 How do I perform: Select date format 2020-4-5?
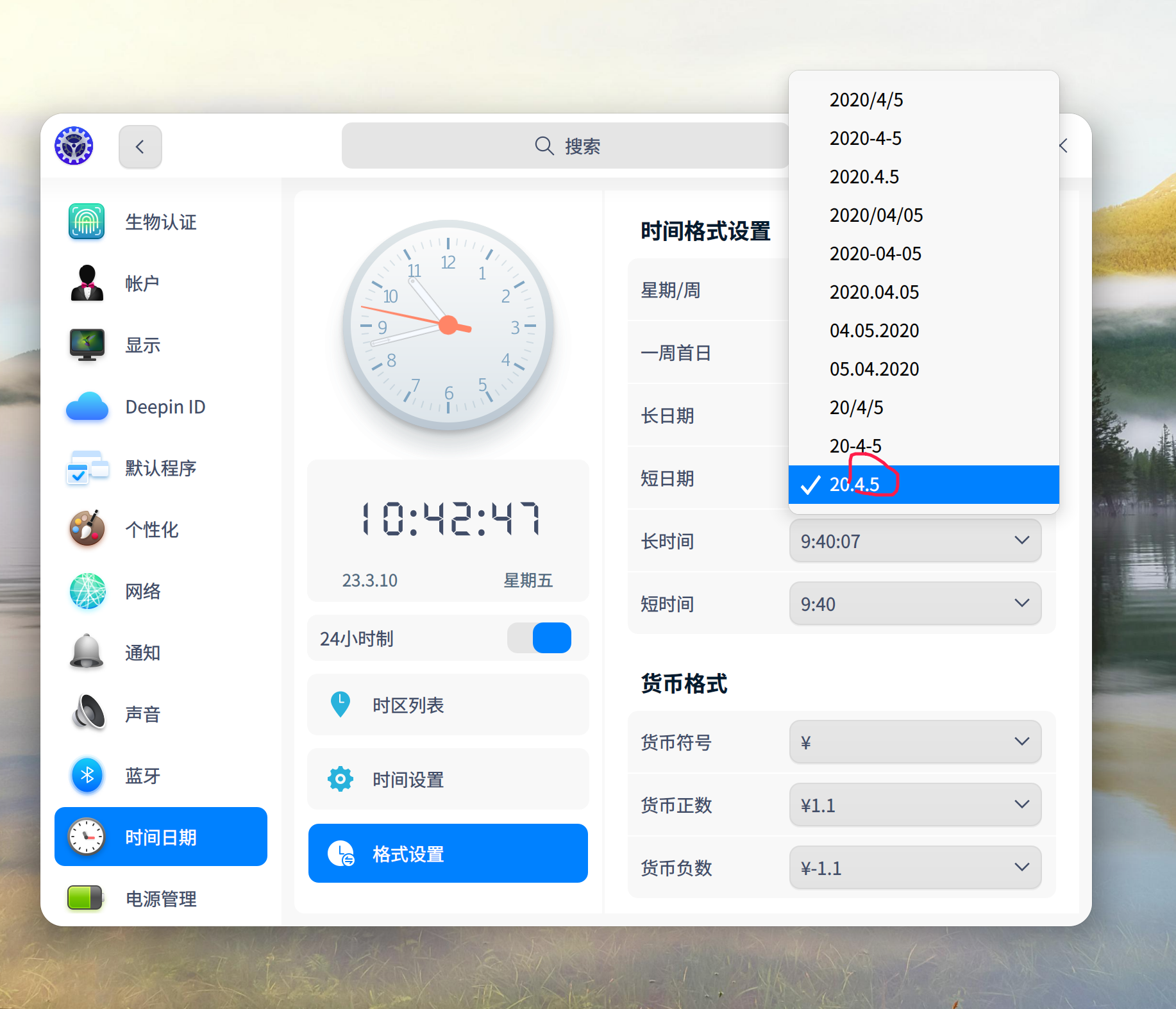coord(923,138)
